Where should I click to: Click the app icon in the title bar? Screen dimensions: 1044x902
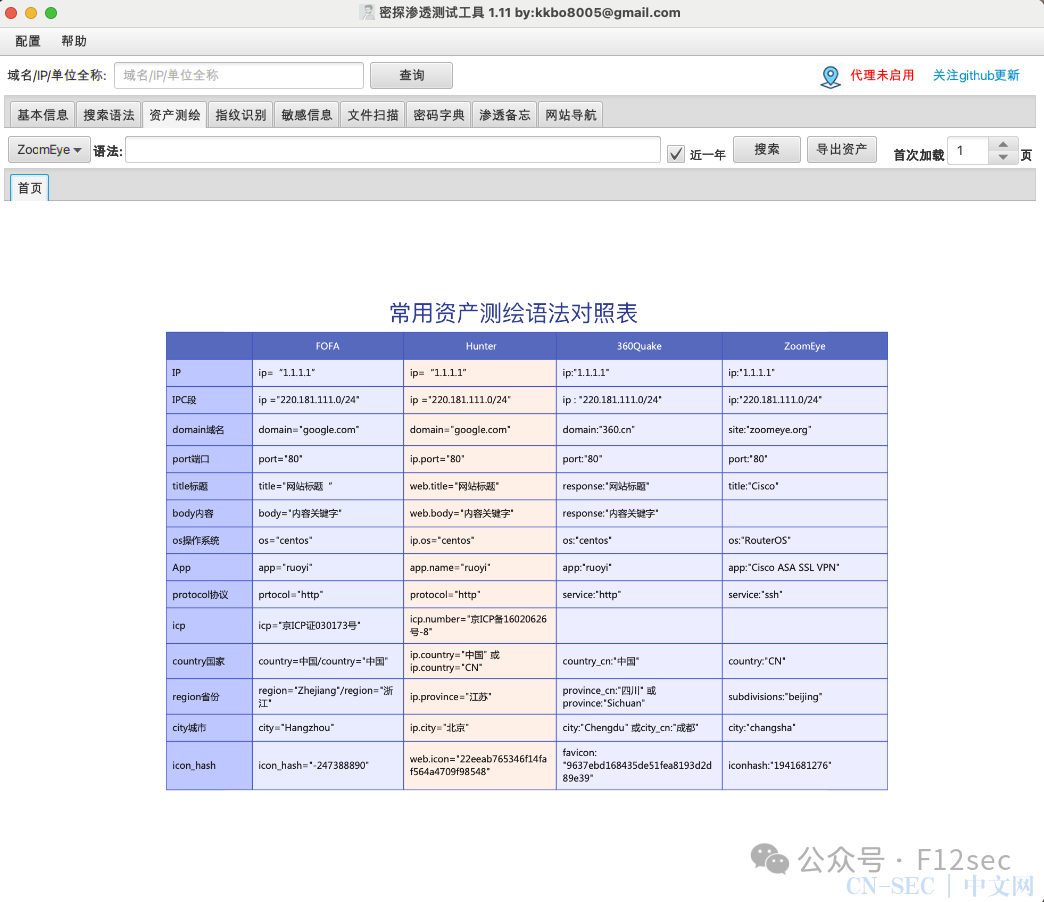click(367, 12)
